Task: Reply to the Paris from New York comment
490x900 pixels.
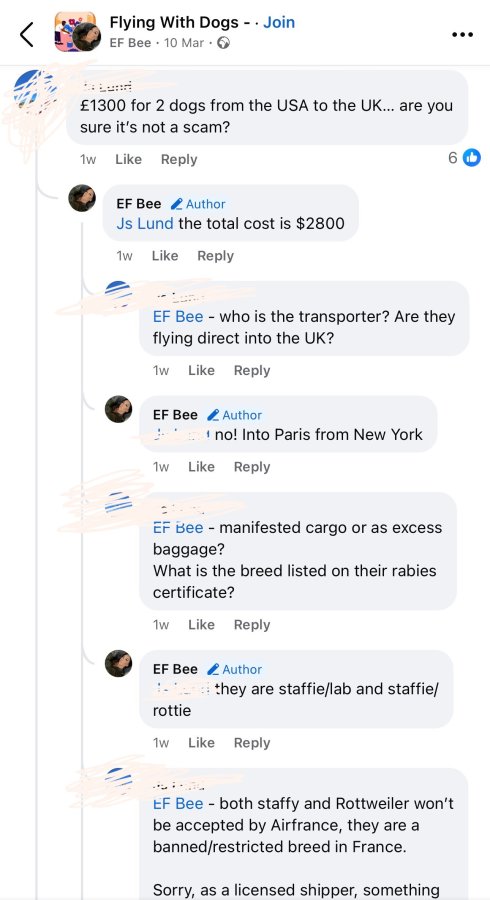Action: [x=252, y=467]
